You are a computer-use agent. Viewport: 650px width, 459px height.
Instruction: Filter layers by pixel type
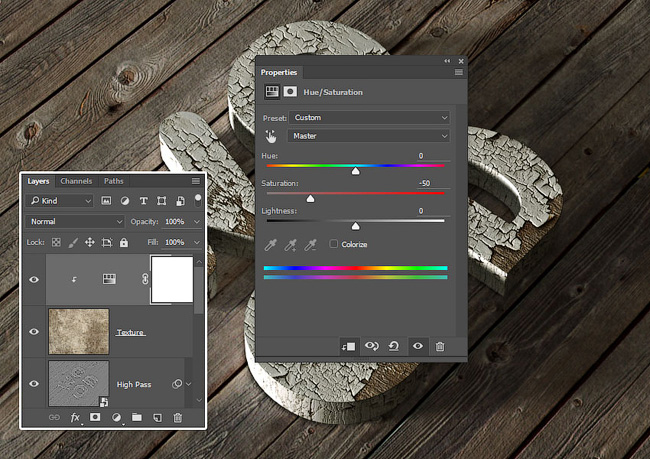(106, 201)
